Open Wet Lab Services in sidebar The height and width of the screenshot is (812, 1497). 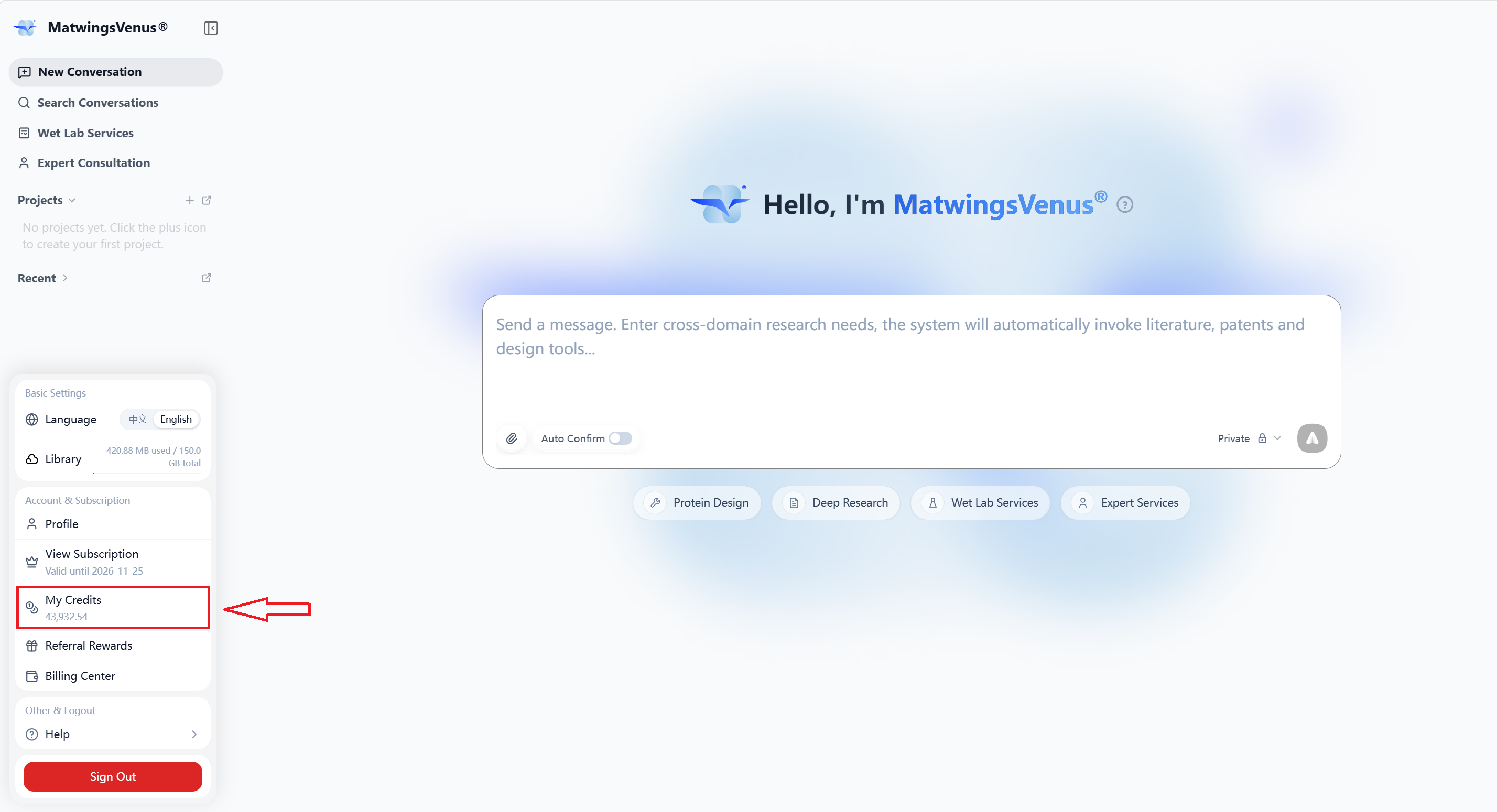(x=116, y=133)
